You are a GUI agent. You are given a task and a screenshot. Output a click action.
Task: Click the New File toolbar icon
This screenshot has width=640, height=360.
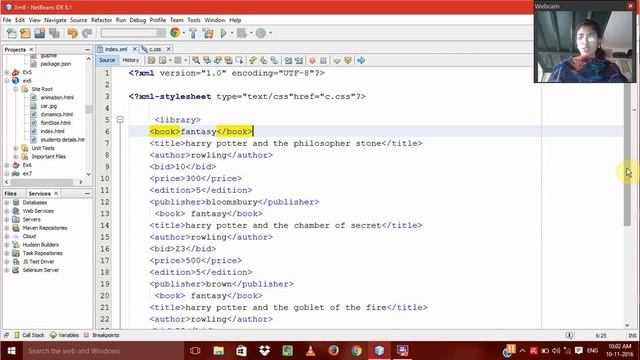[x=11, y=33]
